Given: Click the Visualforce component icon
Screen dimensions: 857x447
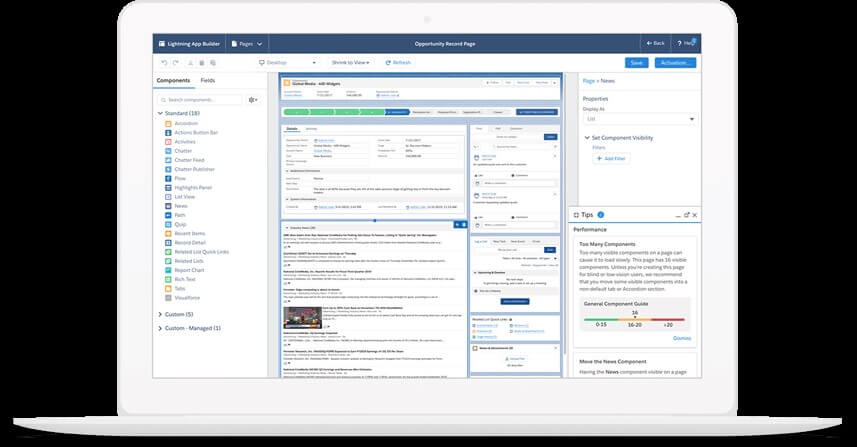Looking at the screenshot, I should (166, 296).
